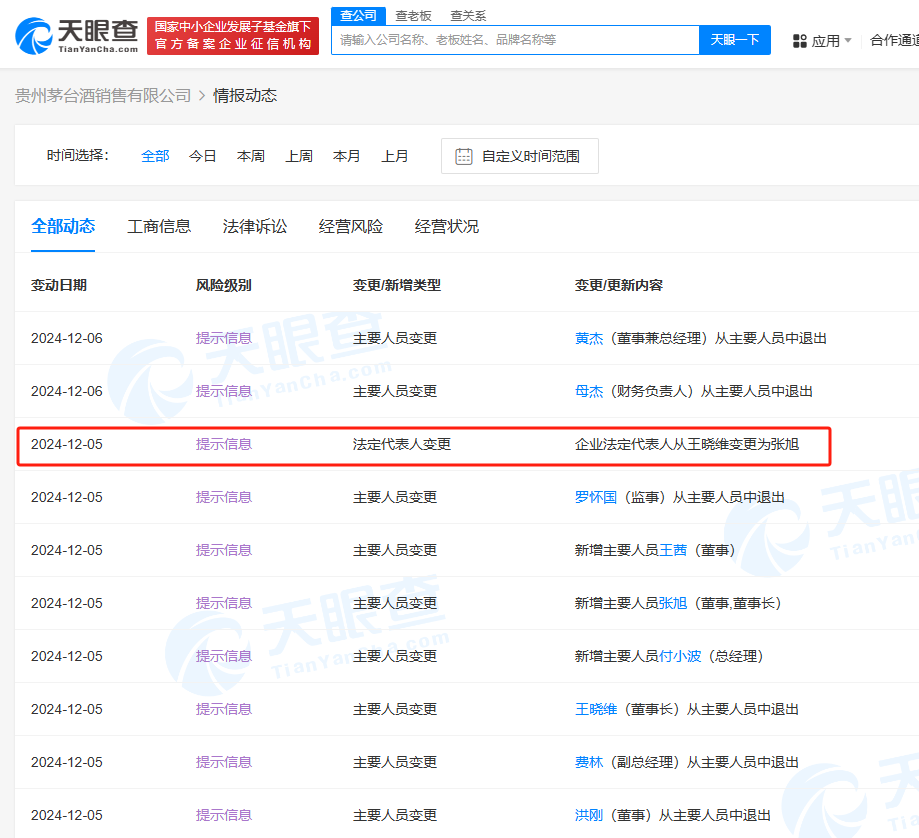Viewport: 919px width, 838px height.
Task: Click the 变更/更新内容 column header
Action: coord(619,285)
